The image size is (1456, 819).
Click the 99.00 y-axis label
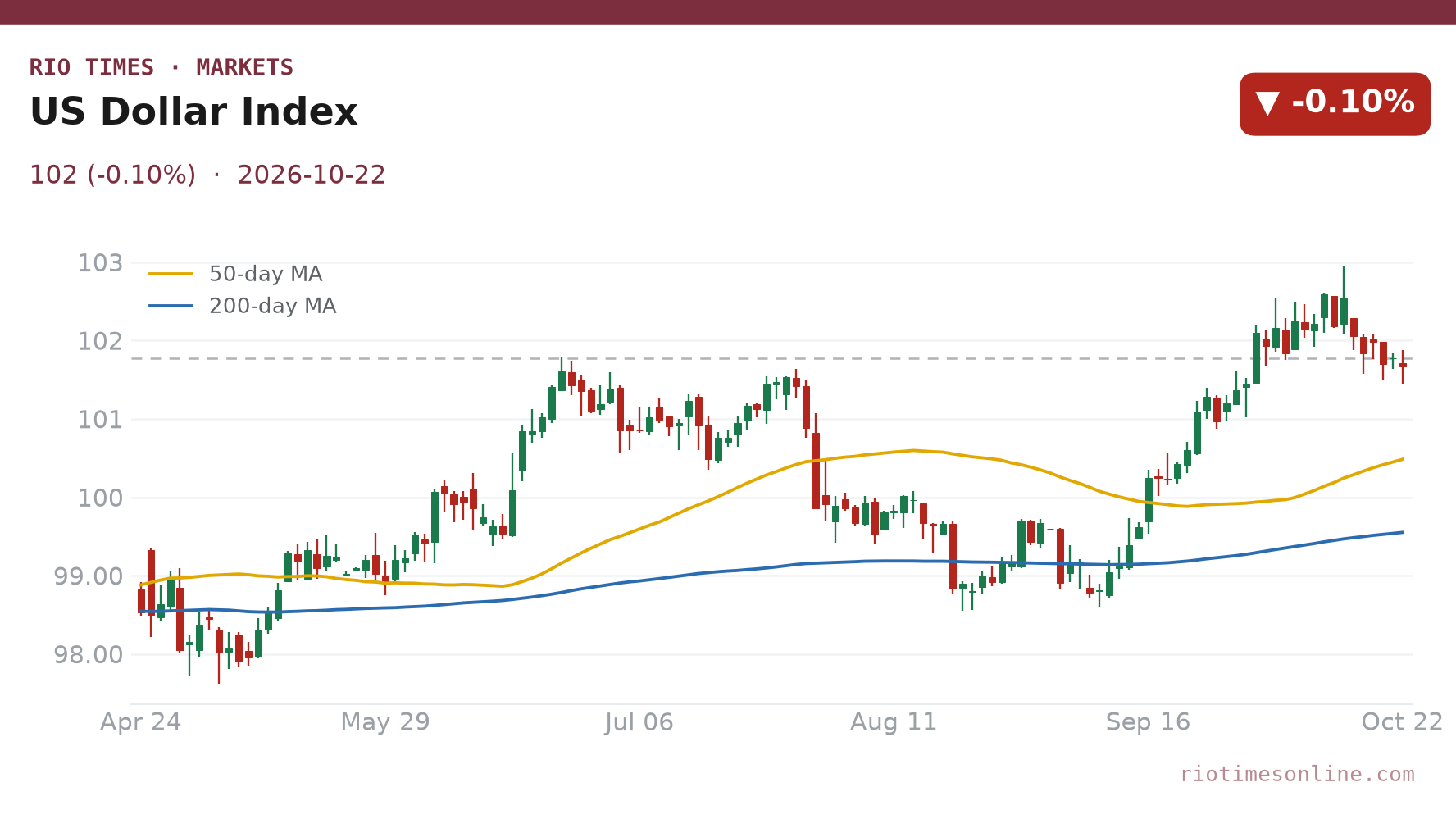89,576
